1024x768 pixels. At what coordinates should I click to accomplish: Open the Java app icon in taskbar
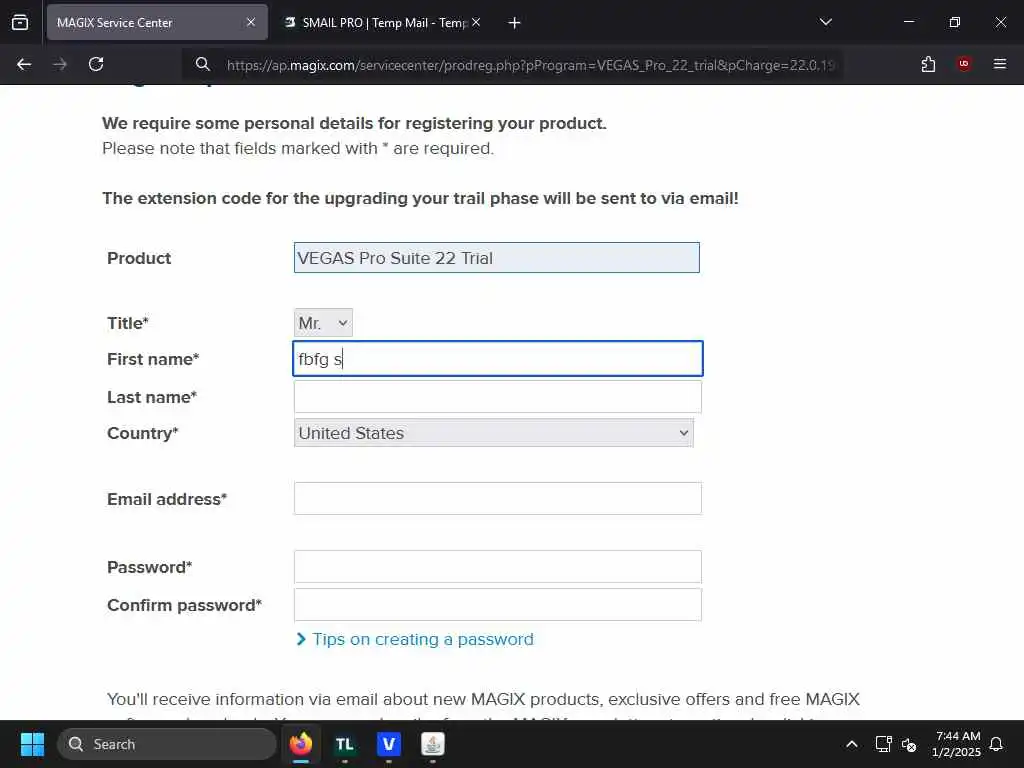(432, 744)
